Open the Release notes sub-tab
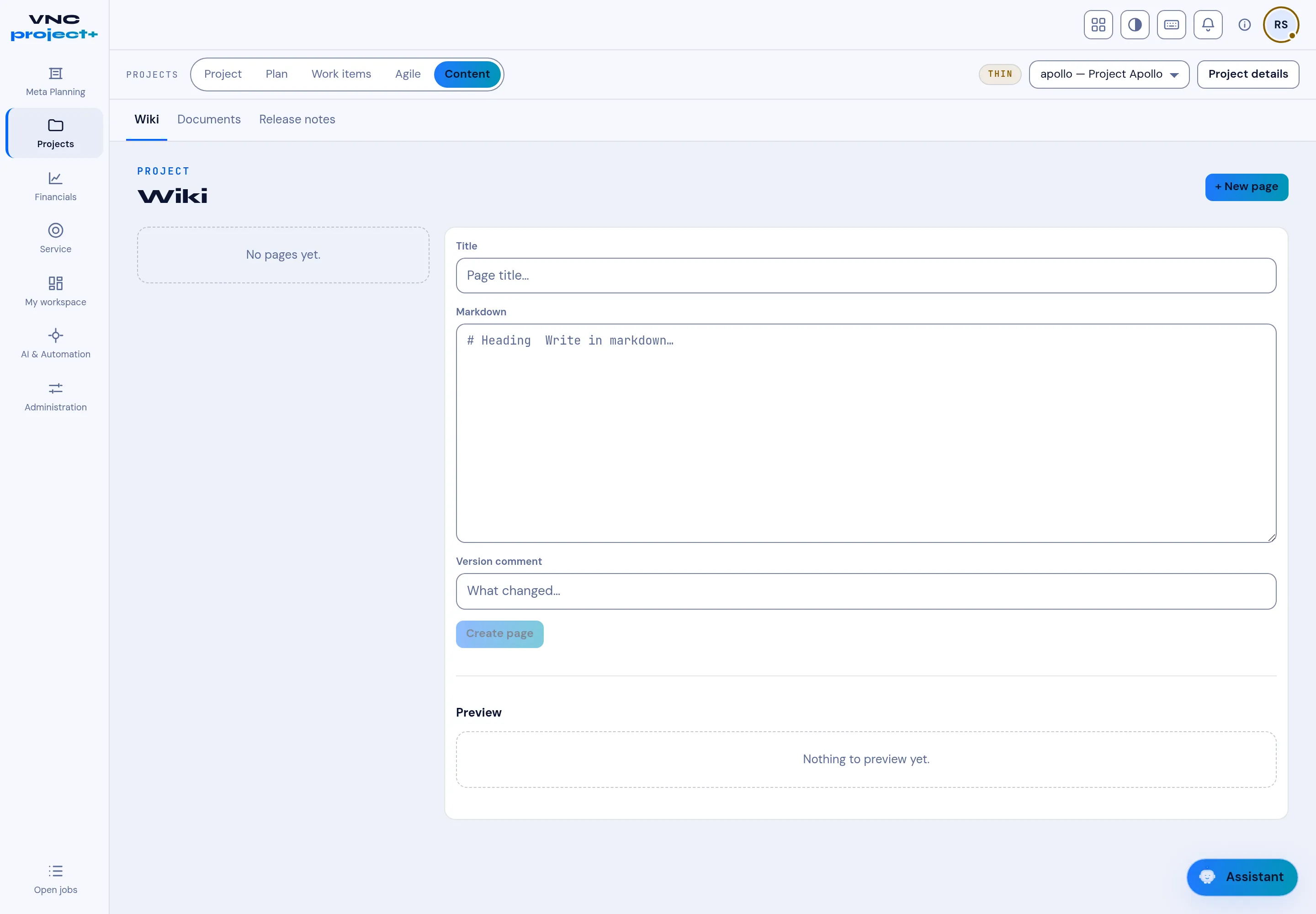1316x914 pixels. tap(297, 120)
